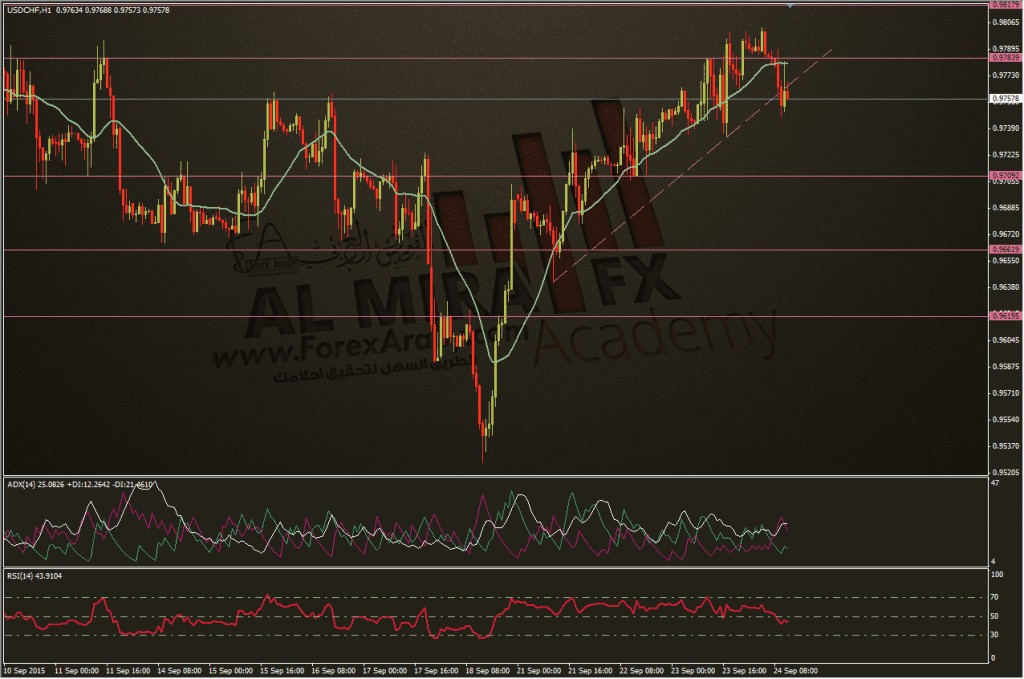The image size is (1024, 679).
Task: Click the 17 Sep 16:00 time label
Action: 436,671
